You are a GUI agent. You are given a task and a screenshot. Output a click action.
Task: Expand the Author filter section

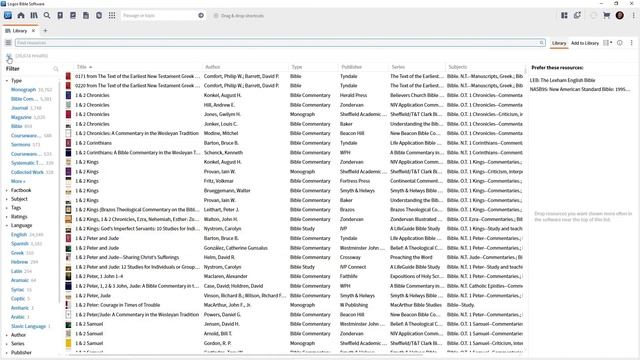click(7, 335)
